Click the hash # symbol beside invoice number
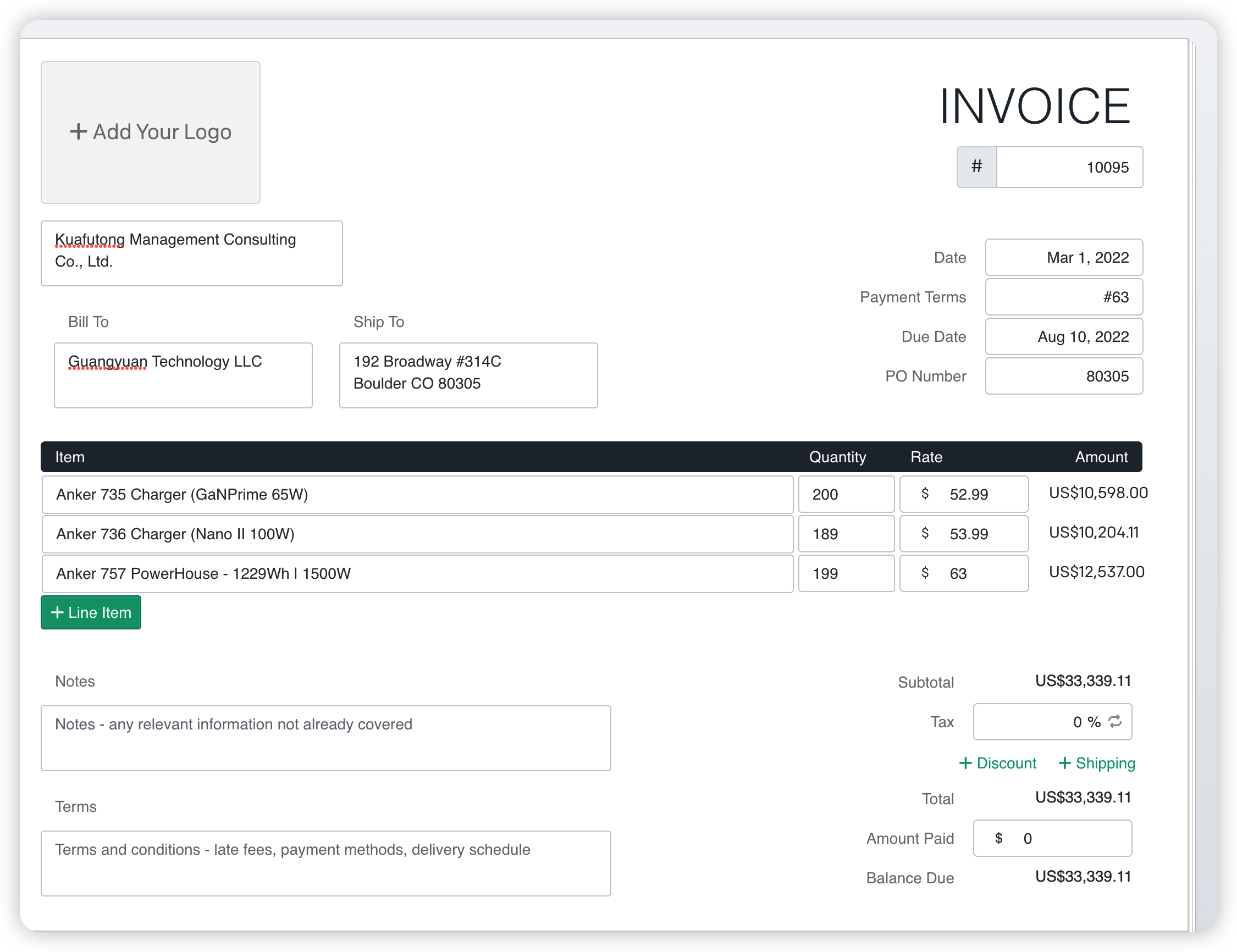This screenshot has height=952, width=1237. 977,167
